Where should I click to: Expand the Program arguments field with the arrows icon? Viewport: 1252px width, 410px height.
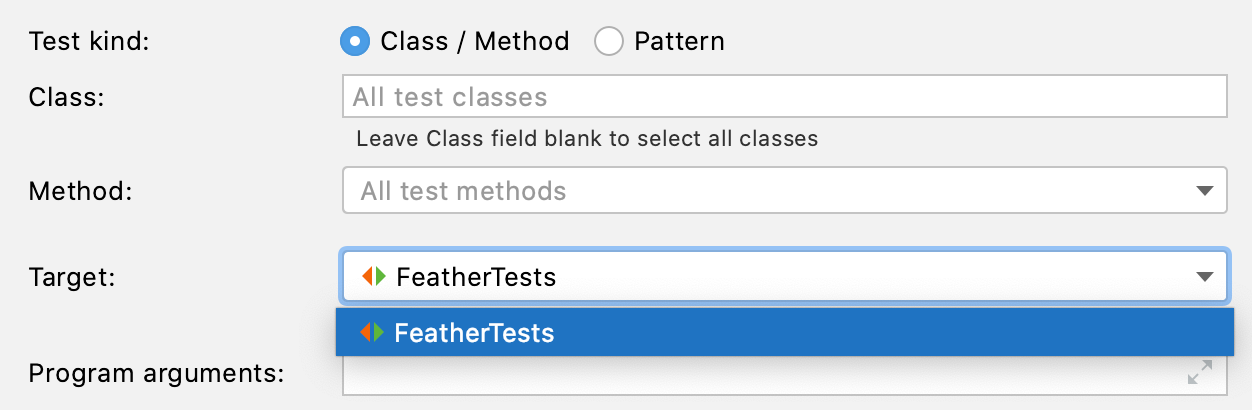(x=1199, y=373)
